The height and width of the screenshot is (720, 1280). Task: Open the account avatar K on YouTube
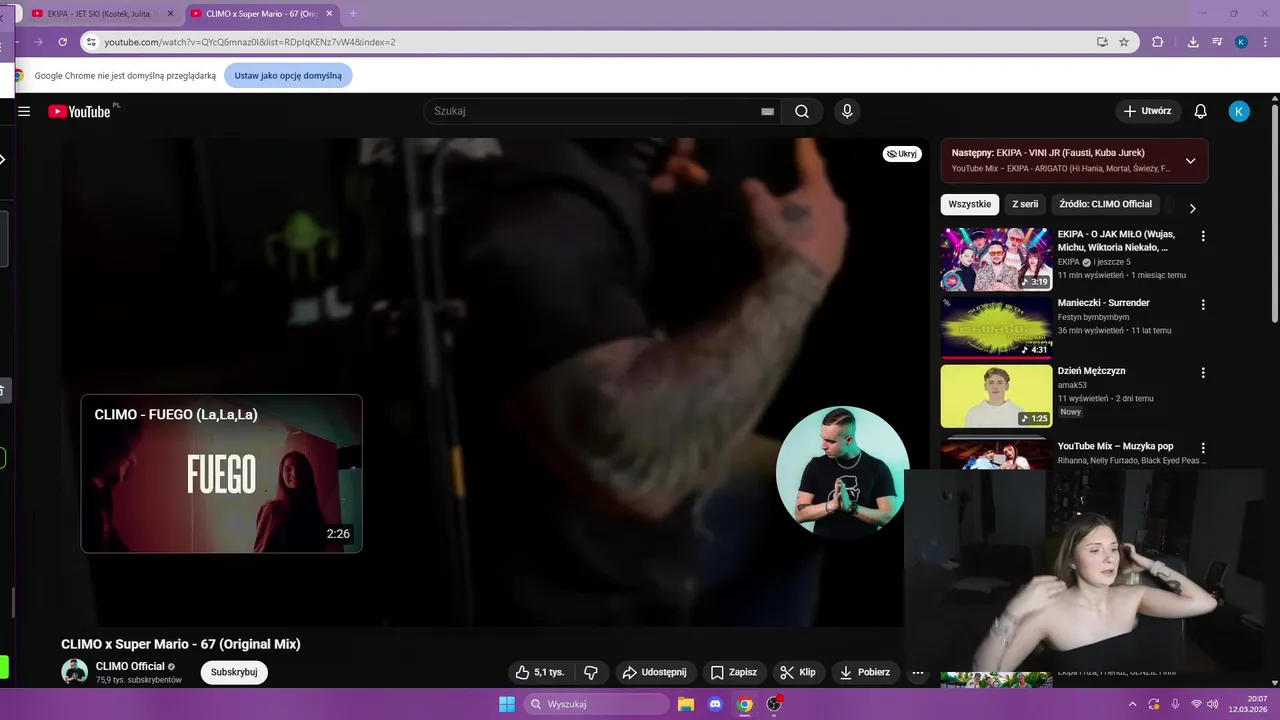[x=1239, y=111]
